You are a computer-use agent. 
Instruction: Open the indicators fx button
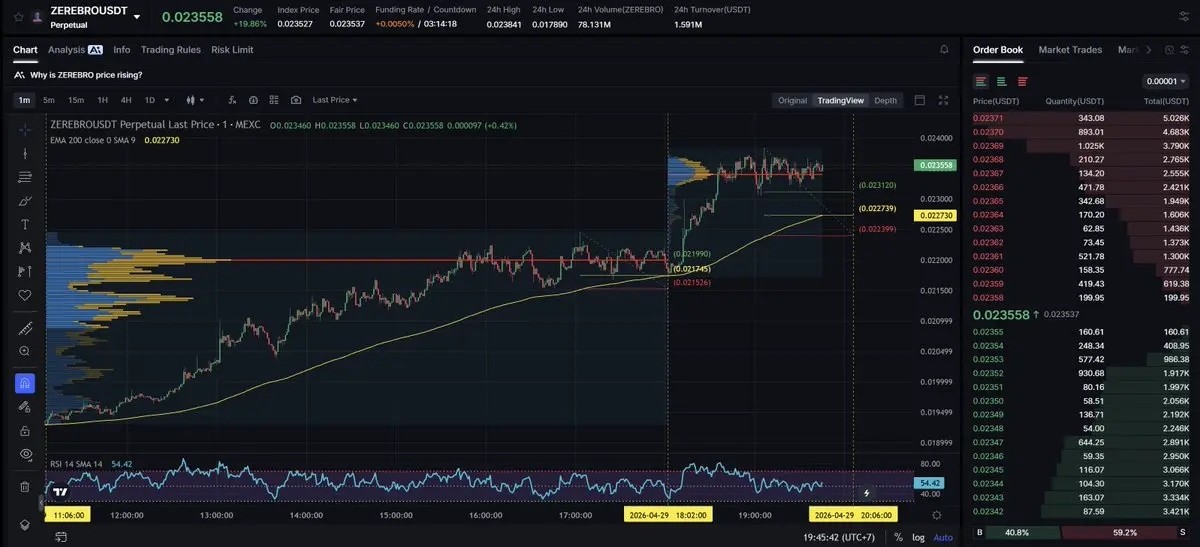click(x=232, y=100)
